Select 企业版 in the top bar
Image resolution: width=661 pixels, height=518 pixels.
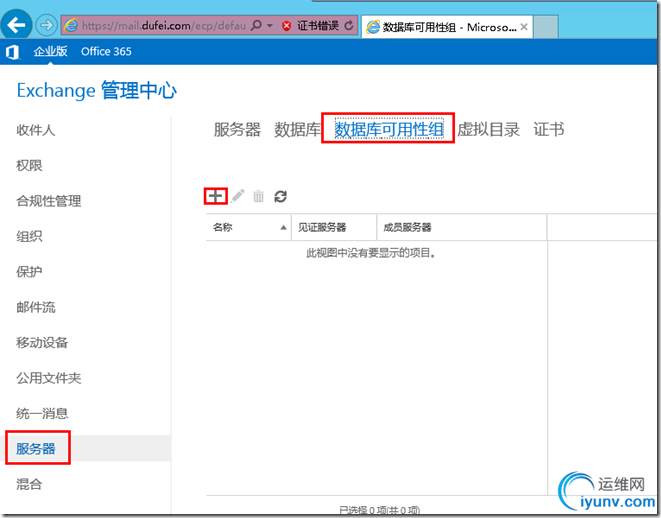[x=50, y=51]
